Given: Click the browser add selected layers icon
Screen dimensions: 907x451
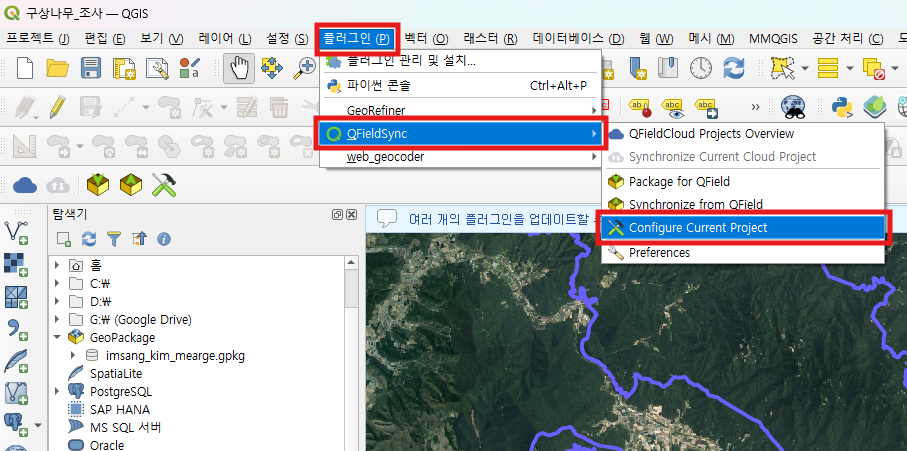Looking at the screenshot, I should [x=64, y=238].
